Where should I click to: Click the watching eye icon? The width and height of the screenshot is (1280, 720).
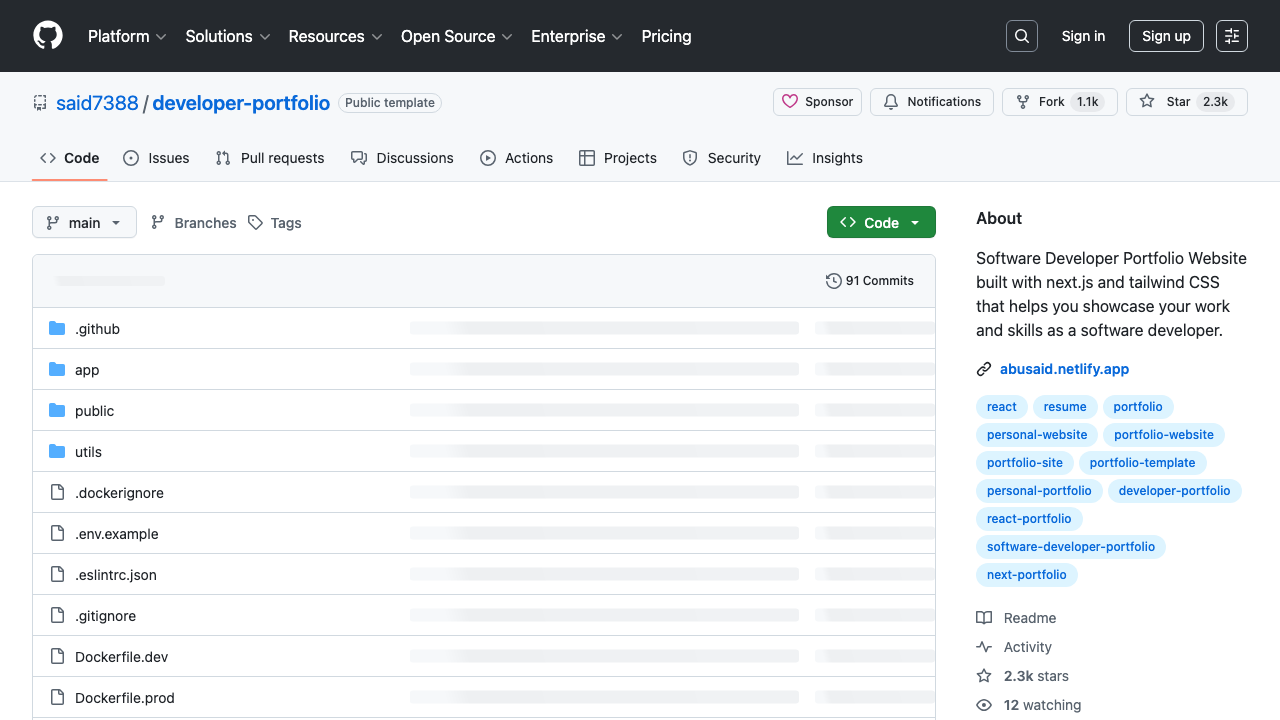point(985,705)
